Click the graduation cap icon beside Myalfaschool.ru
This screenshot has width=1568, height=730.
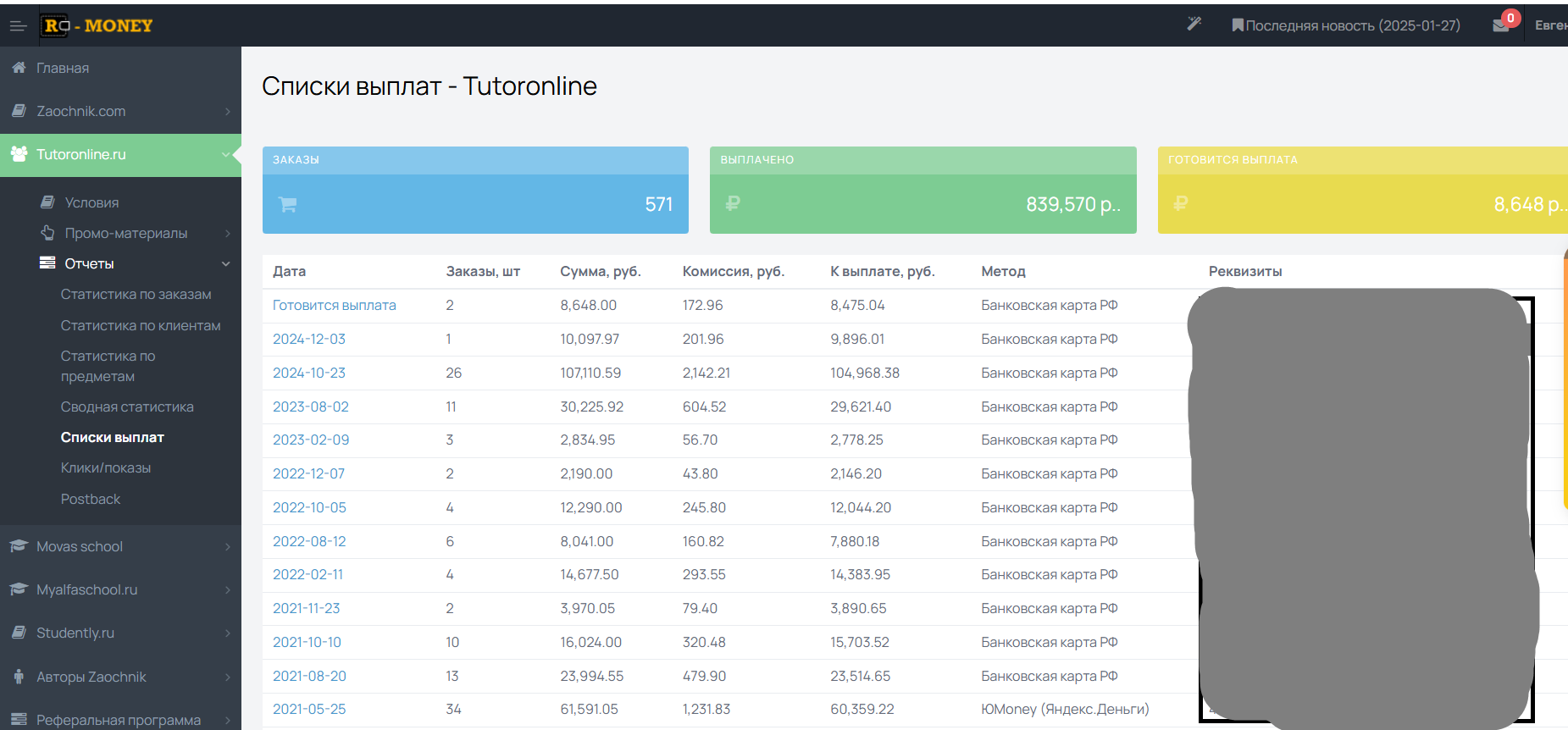pyautogui.click(x=19, y=589)
